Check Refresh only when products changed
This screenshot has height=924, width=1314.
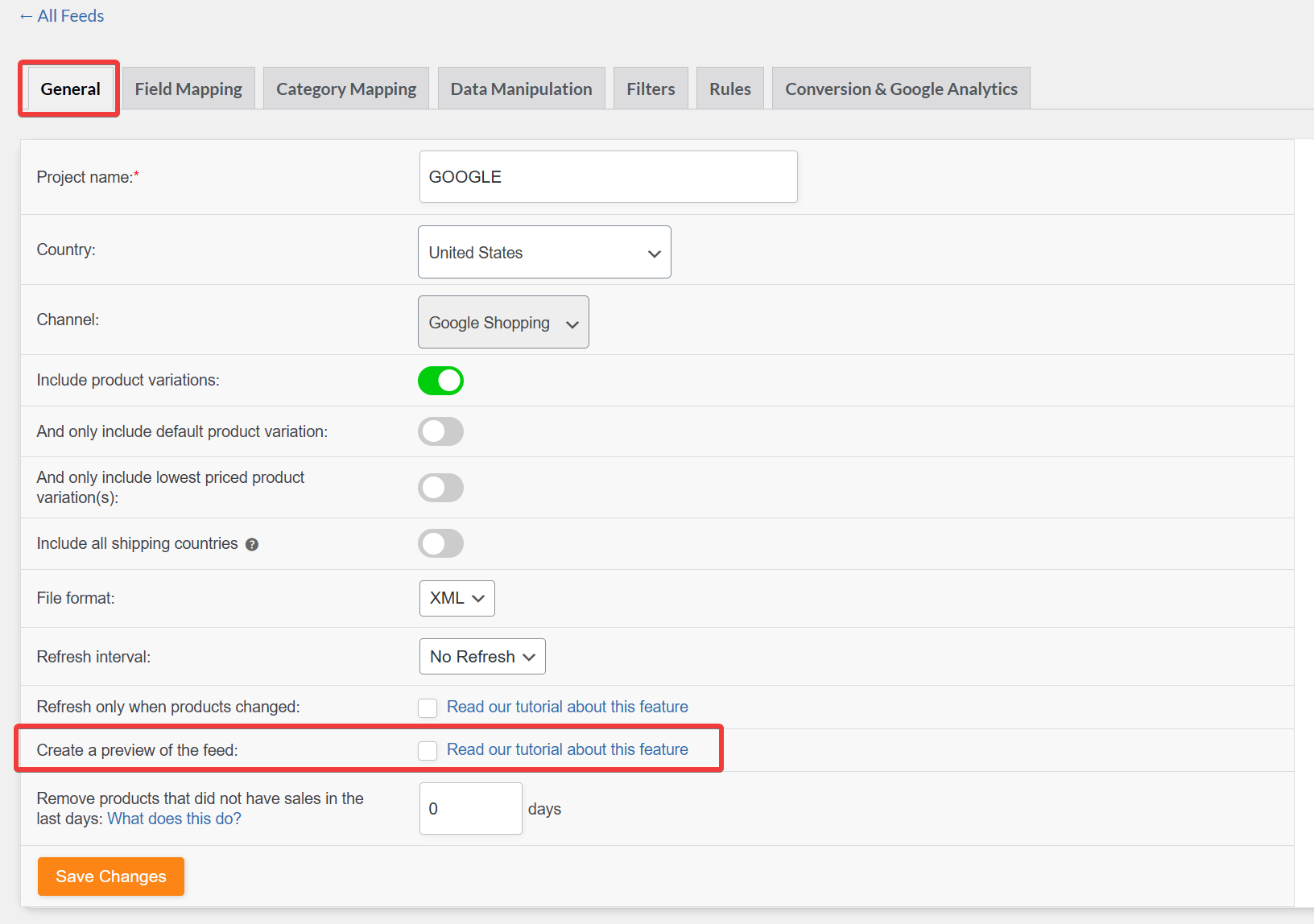click(x=428, y=707)
